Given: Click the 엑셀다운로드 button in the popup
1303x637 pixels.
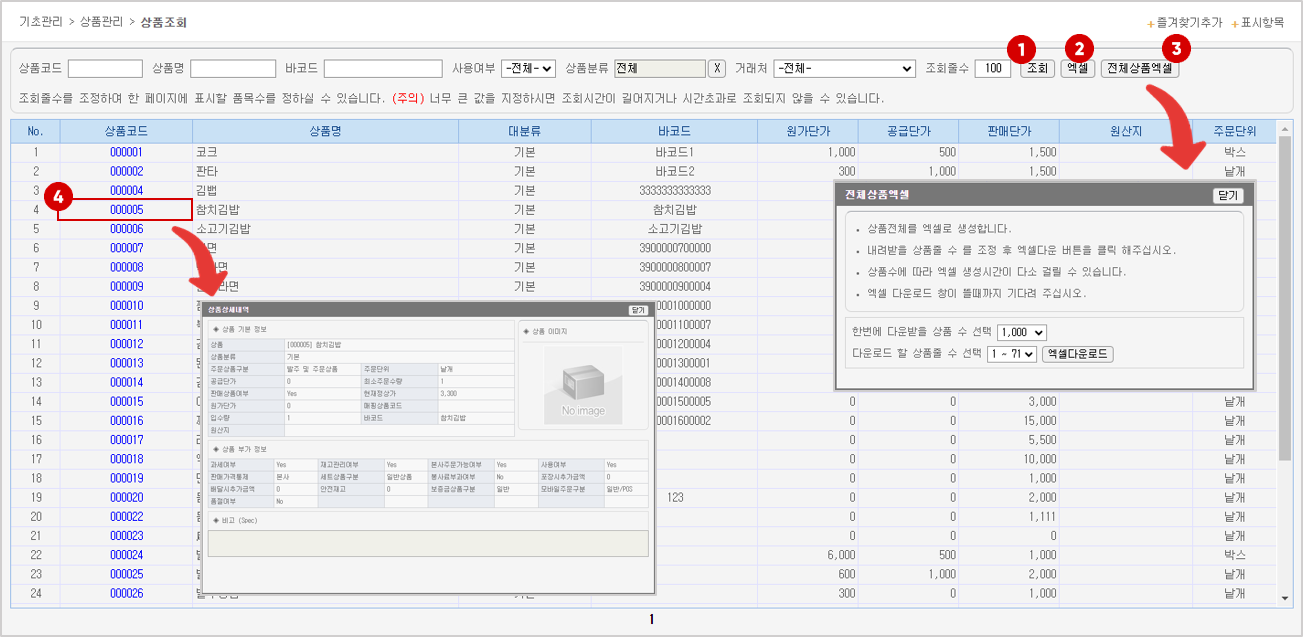Looking at the screenshot, I should point(1078,354).
